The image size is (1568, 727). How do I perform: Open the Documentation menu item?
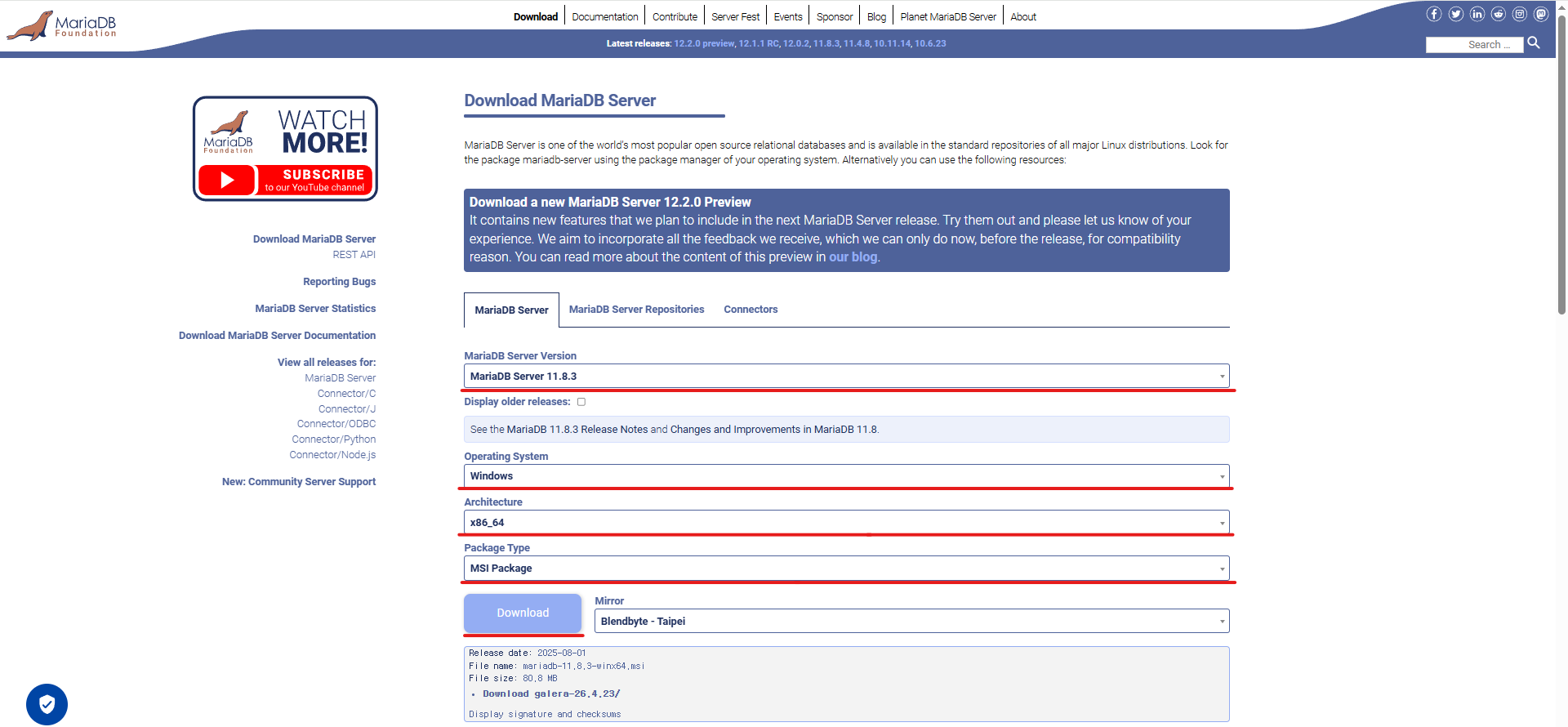point(605,16)
